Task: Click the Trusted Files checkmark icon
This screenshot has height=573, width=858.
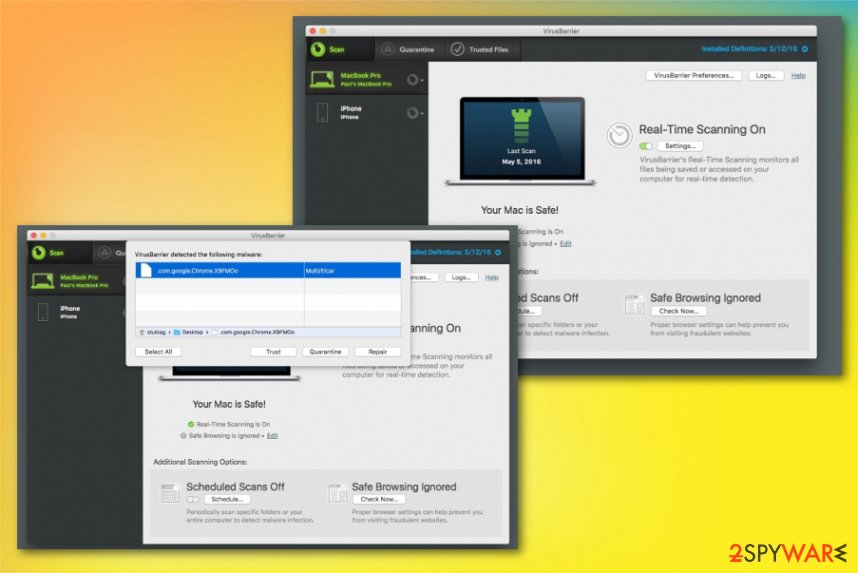Action: point(457,49)
